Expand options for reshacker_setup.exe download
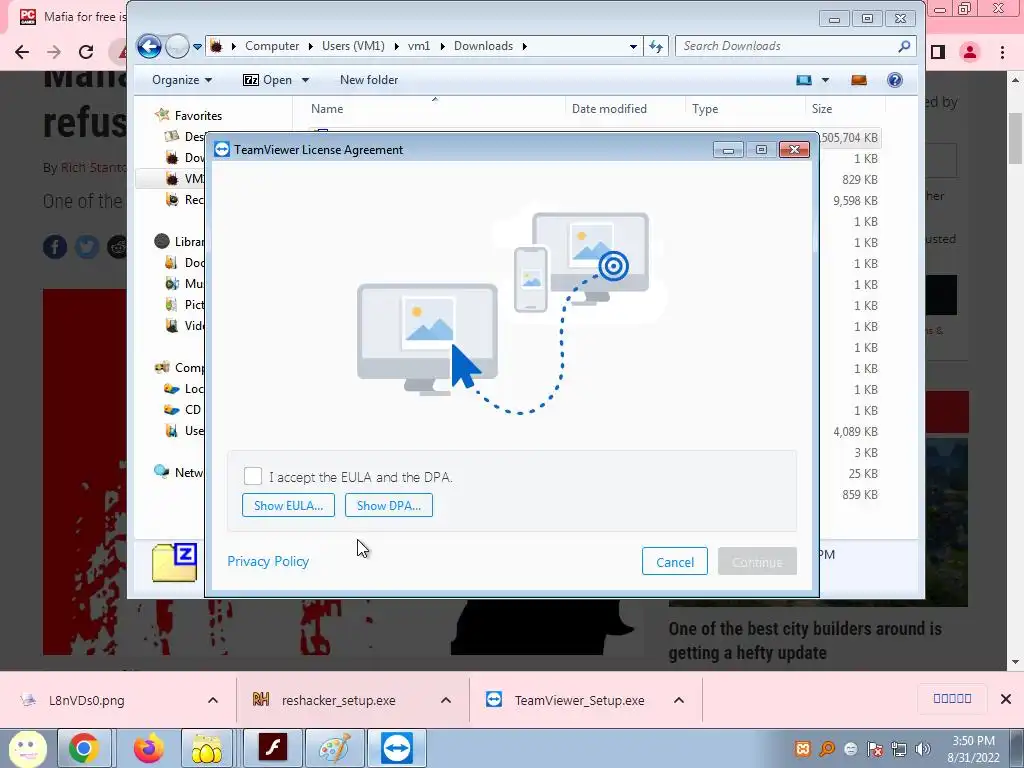Viewport: 1024px width, 768px height. (x=446, y=700)
